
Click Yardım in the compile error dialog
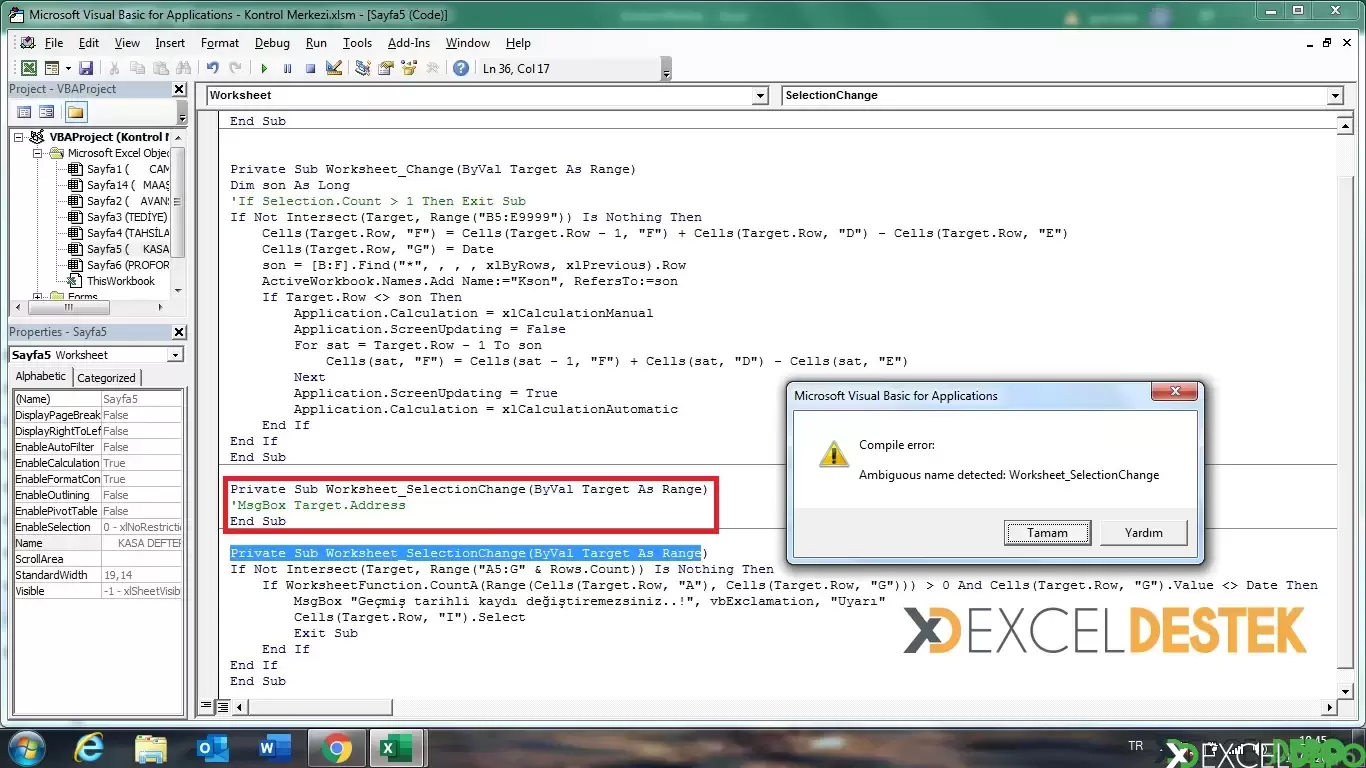[x=1143, y=533]
